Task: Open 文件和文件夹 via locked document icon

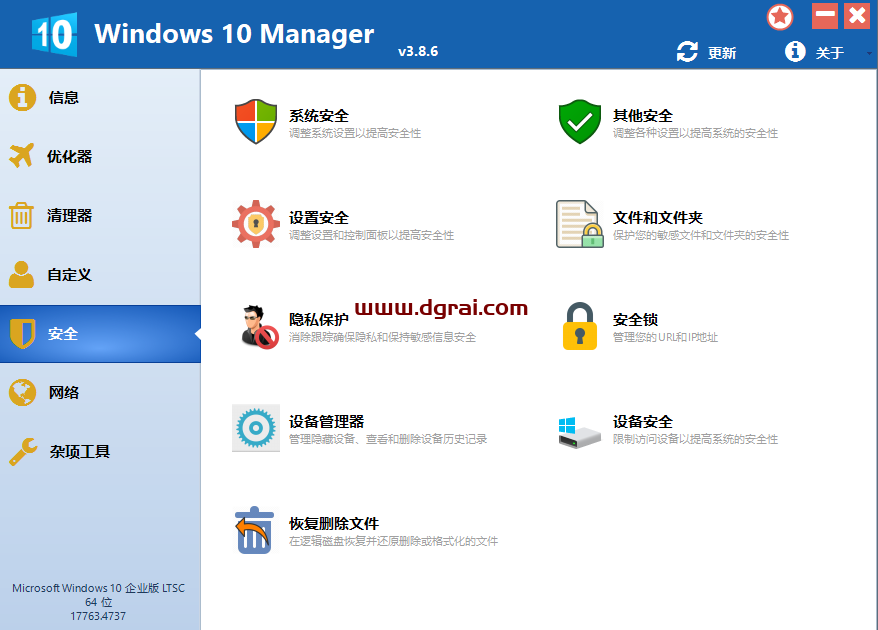Action: [x=580, y=224]
